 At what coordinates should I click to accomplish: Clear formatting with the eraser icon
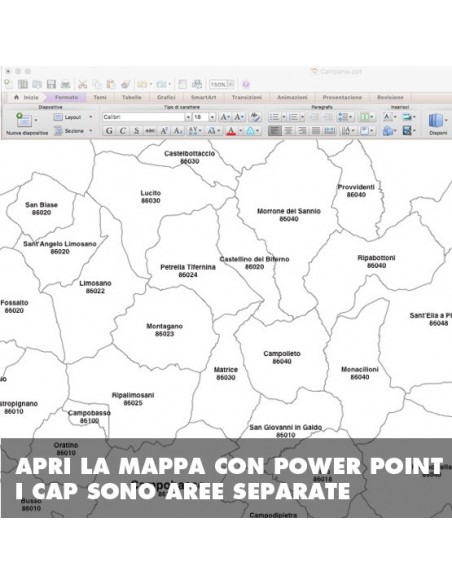click(255, 117)
